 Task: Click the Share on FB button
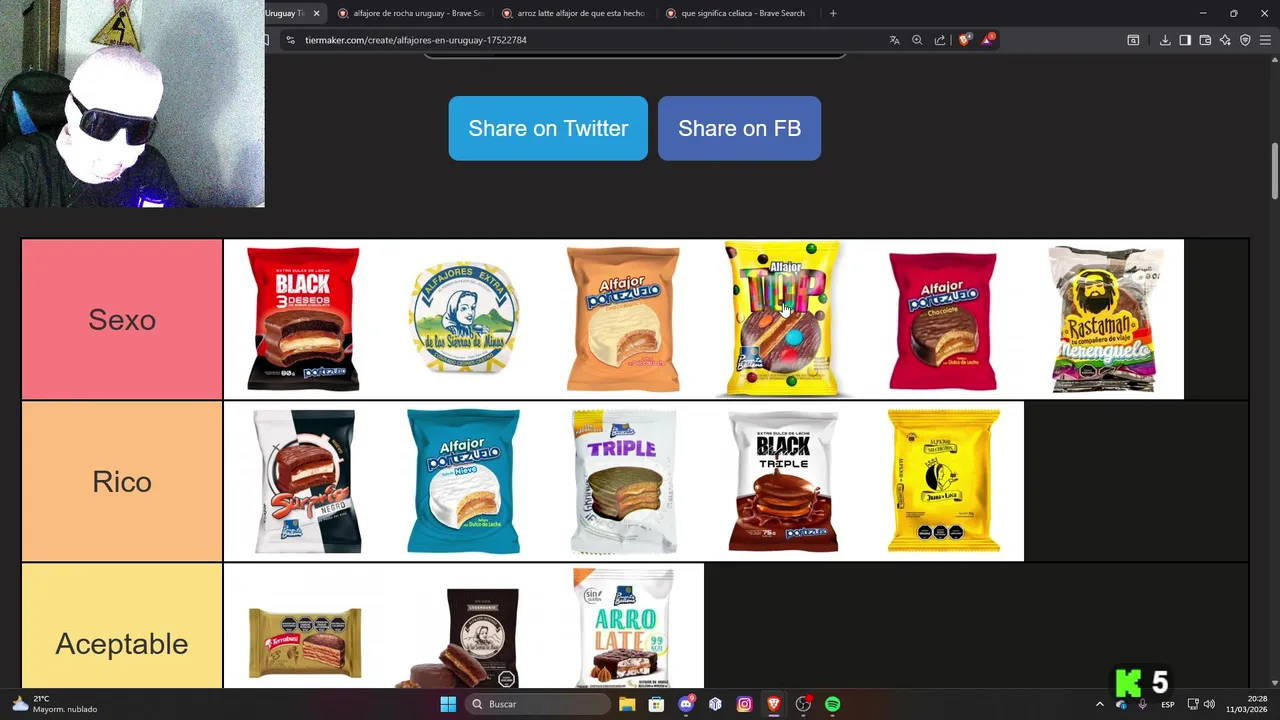739,128
